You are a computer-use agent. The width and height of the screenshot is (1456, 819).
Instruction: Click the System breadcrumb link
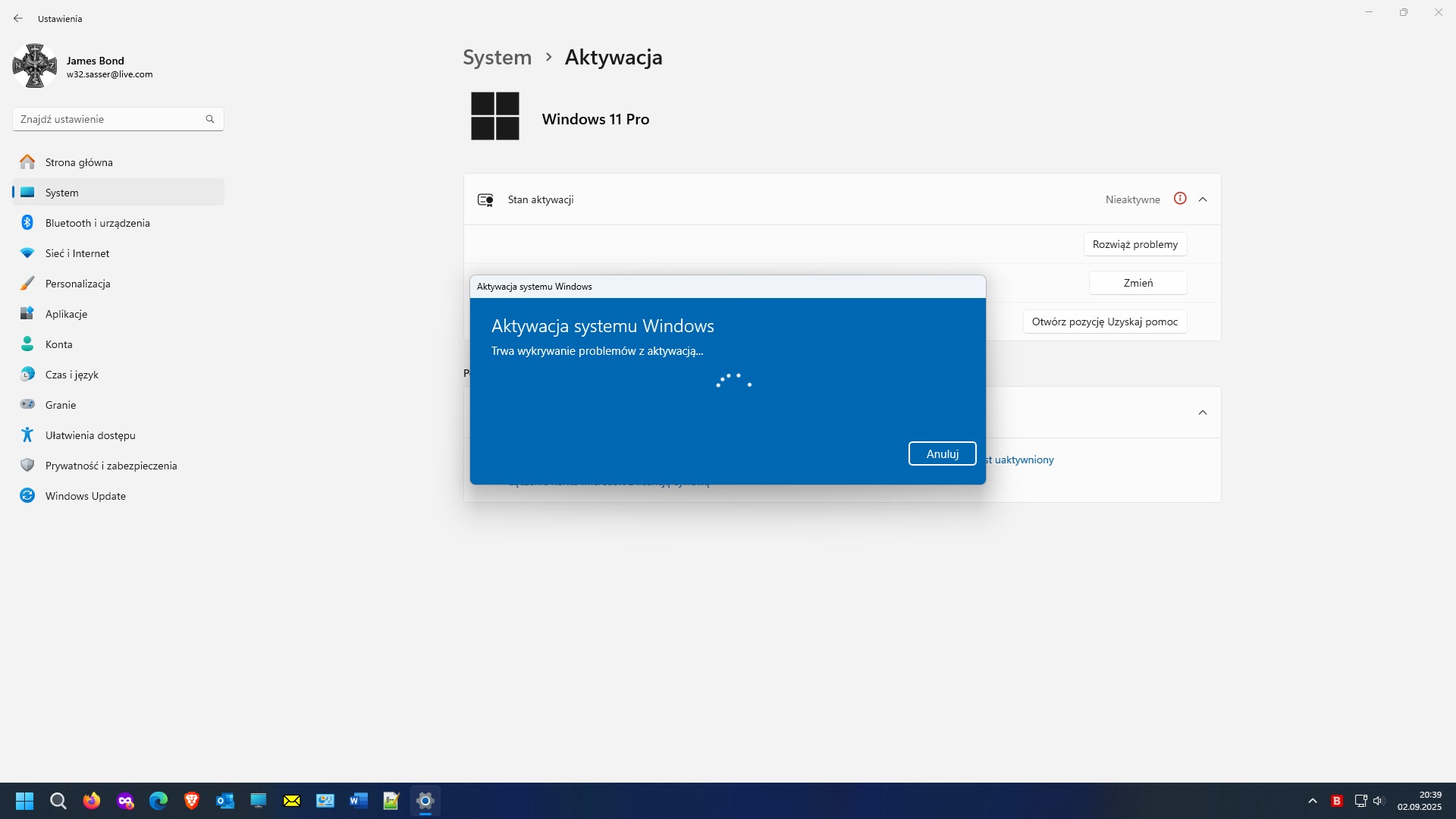[497, 58]
